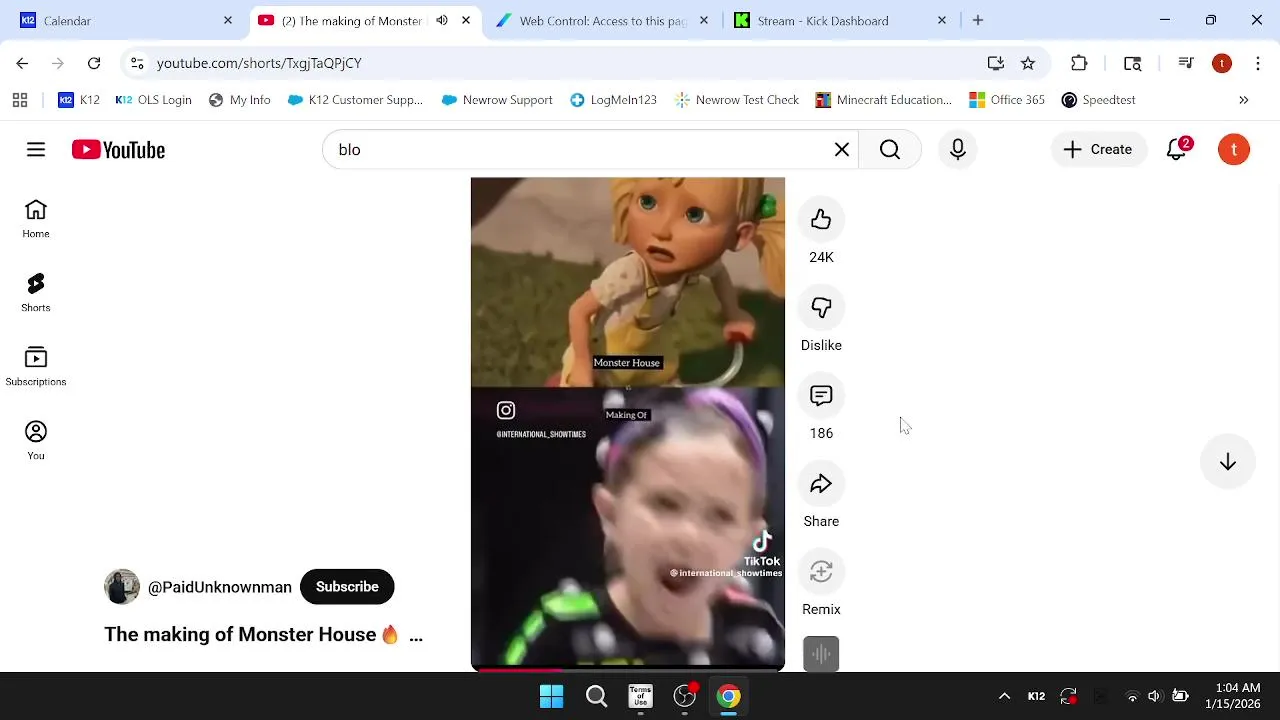View site information icon in address bar
The height and width of the screenshot is (720, 1280).
click(138, 63)
